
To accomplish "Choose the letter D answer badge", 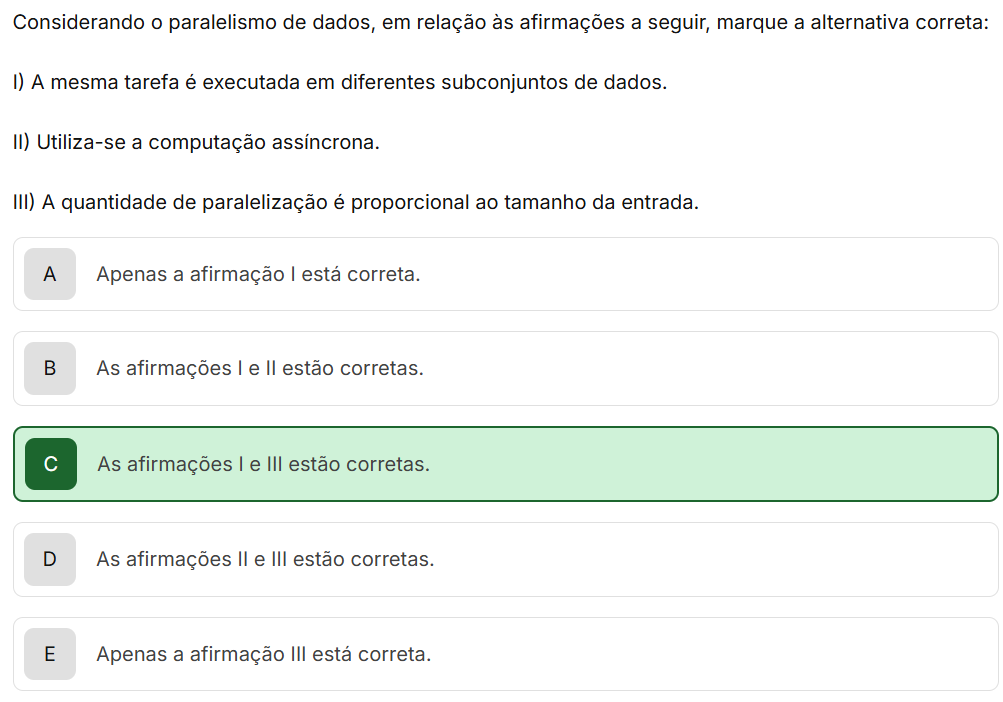I will [50, 559].
